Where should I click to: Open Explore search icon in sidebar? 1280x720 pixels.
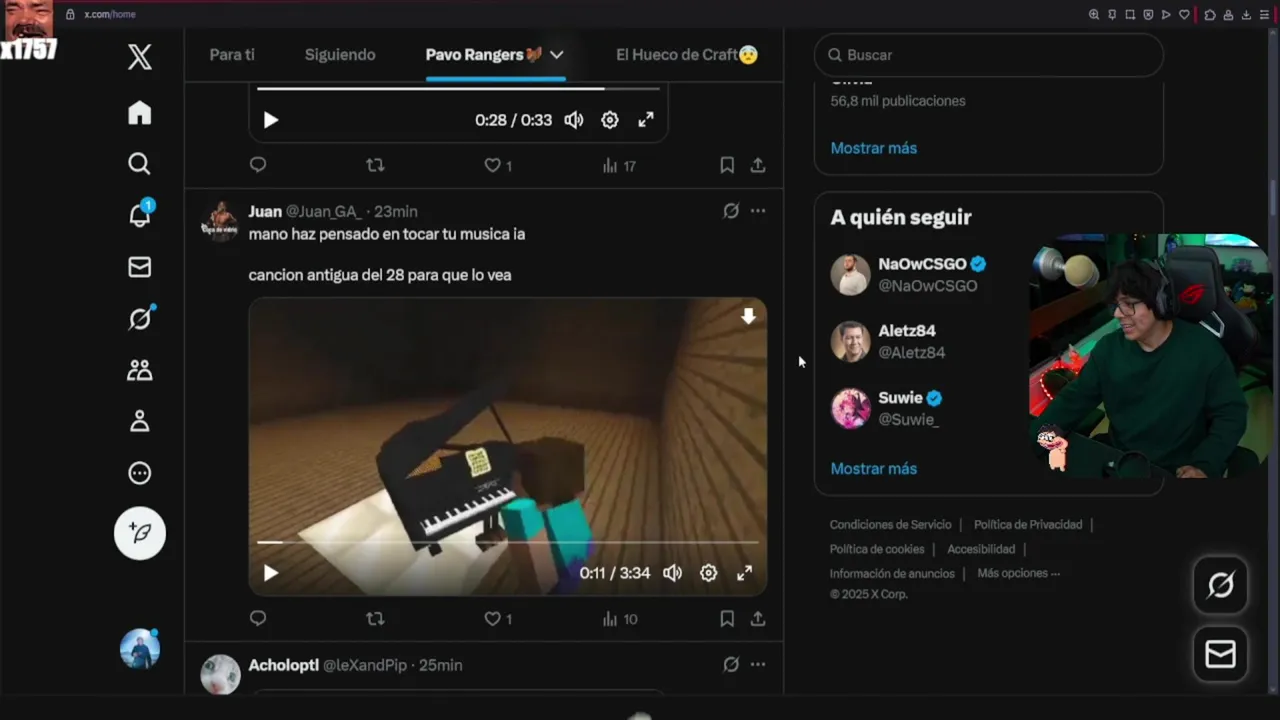coord(140,164)
